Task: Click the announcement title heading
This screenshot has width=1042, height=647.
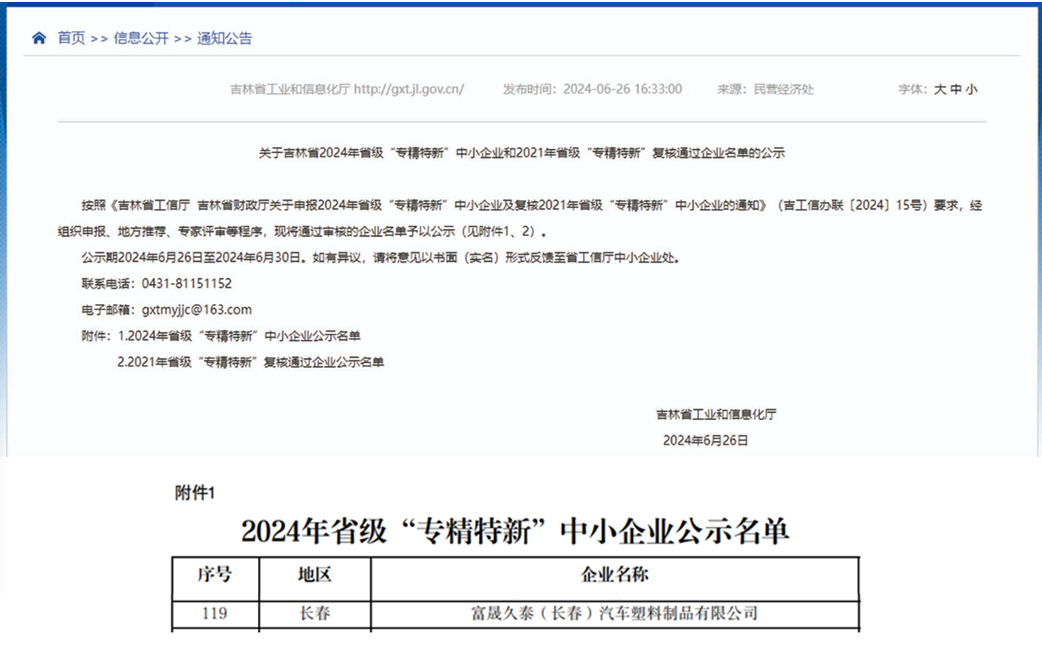Action: pos(521,153)
